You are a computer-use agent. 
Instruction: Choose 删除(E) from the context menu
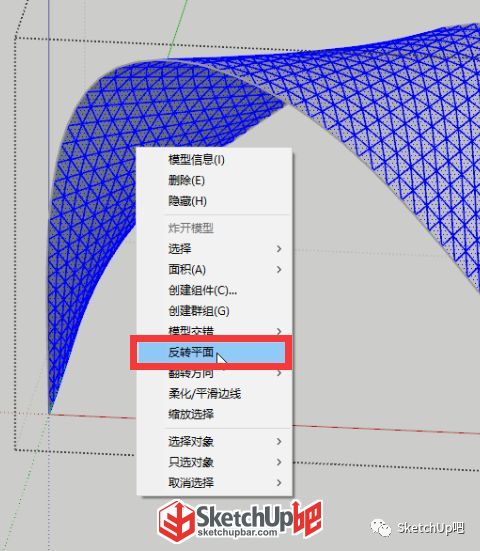[x=186, y=181]
